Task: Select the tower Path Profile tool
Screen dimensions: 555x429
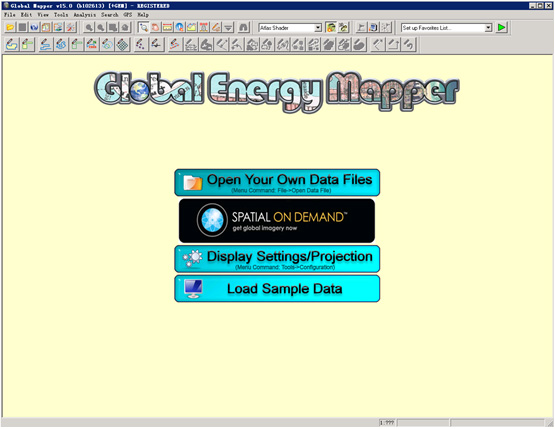Action: pyautogui.click(x=204, y=27)
